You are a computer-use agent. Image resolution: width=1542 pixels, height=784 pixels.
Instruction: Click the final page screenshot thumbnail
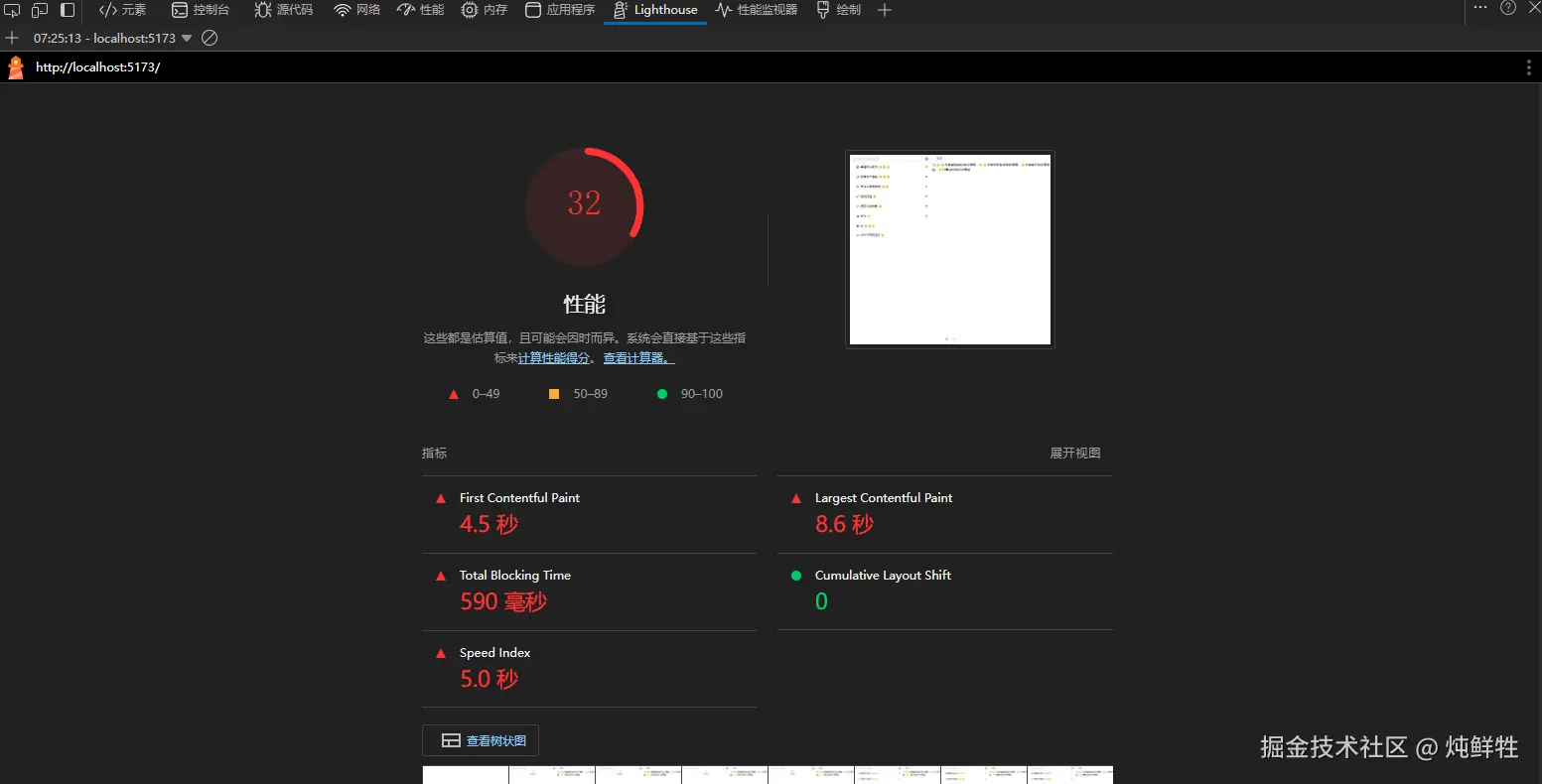(x=950, y=249)
